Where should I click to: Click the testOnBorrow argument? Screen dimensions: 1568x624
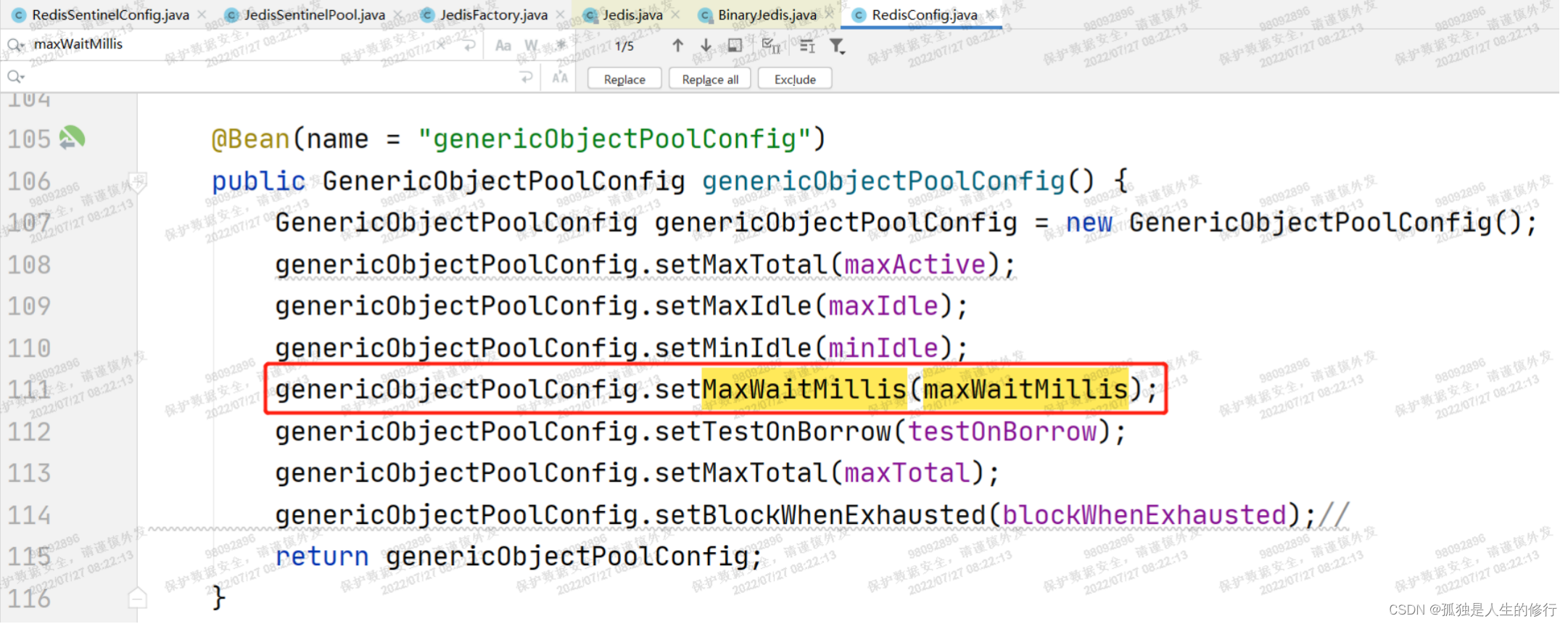(1002, 432)
